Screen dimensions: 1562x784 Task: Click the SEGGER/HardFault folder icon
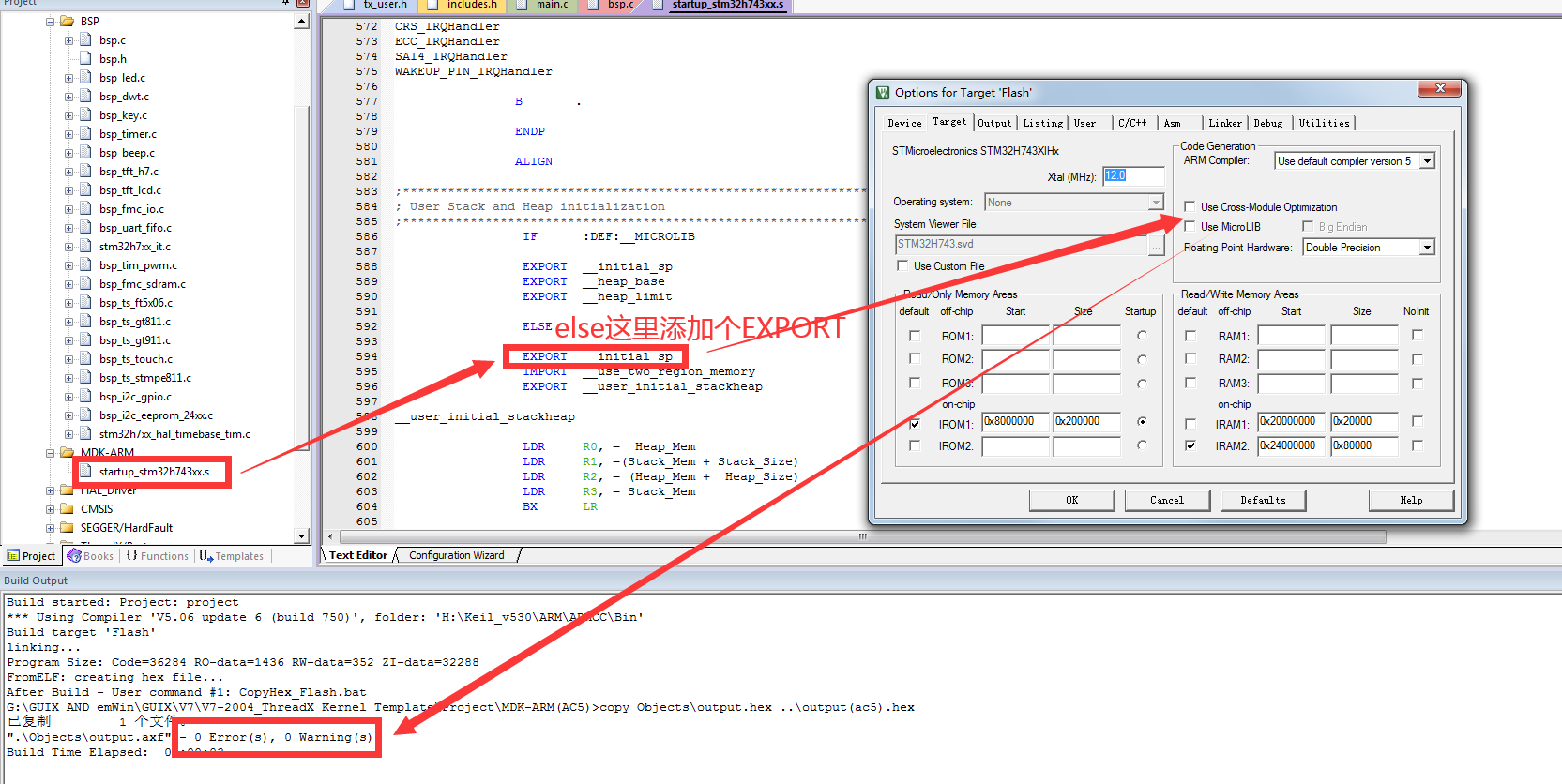click(x=67, y=528)
